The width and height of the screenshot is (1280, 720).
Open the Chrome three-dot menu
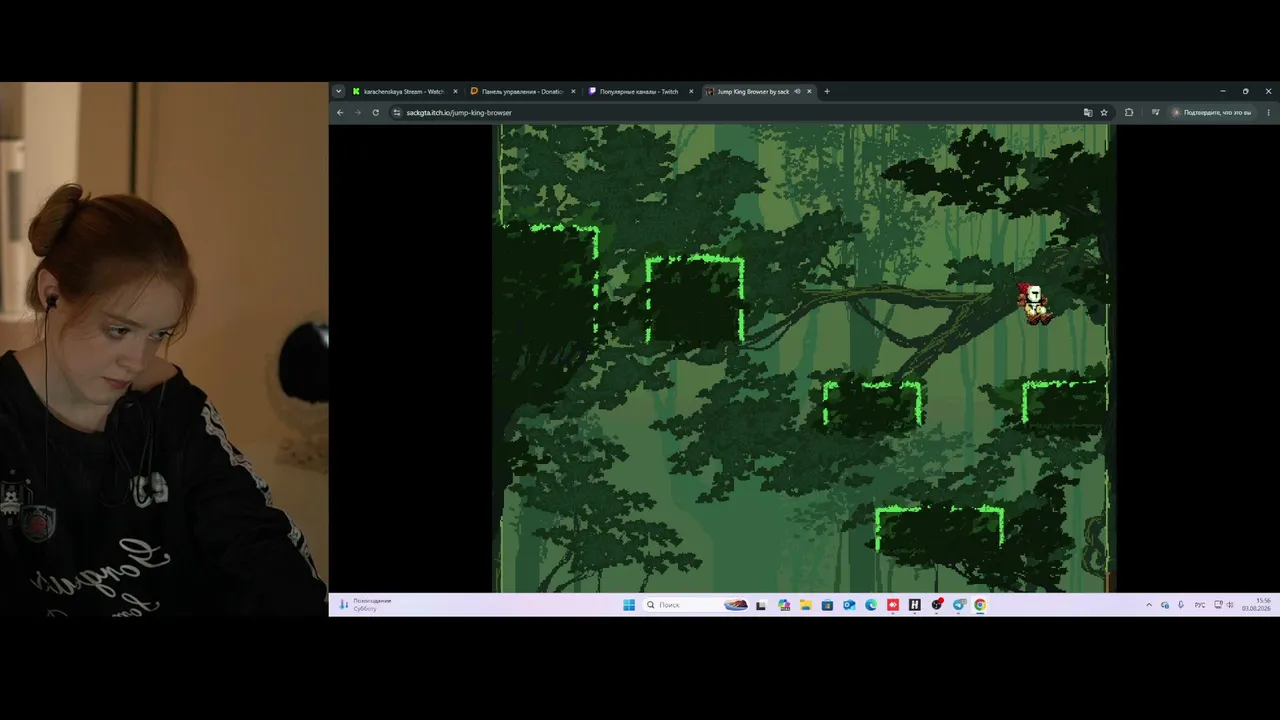[1268, 112]
